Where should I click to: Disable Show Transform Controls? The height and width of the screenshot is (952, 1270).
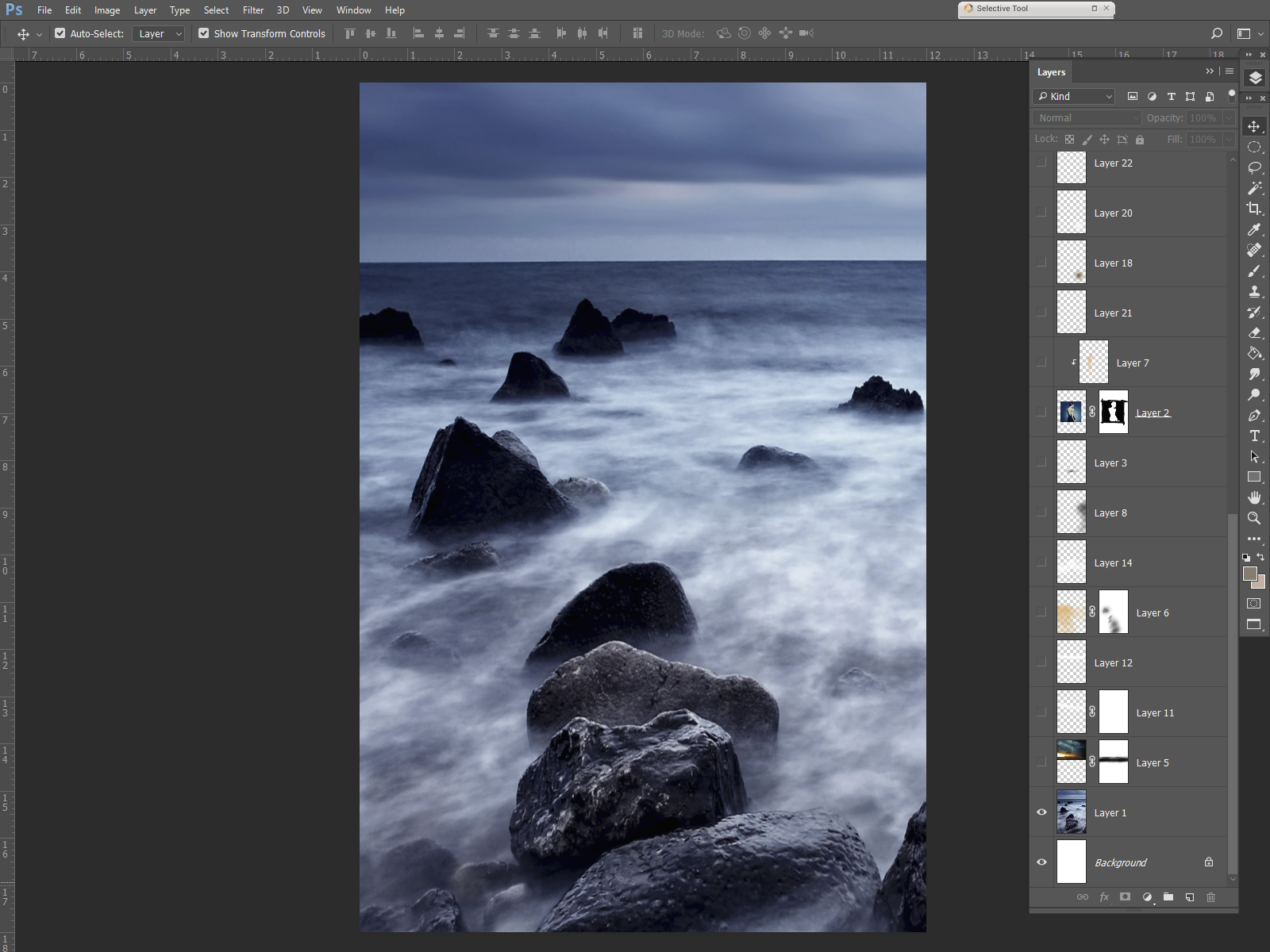pos(204,33)
